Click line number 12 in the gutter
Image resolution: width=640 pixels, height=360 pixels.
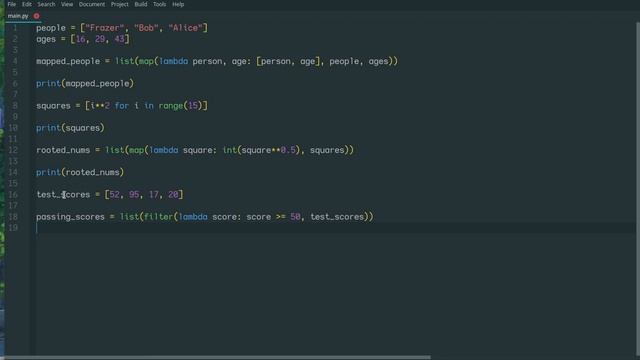pos(13,150)
